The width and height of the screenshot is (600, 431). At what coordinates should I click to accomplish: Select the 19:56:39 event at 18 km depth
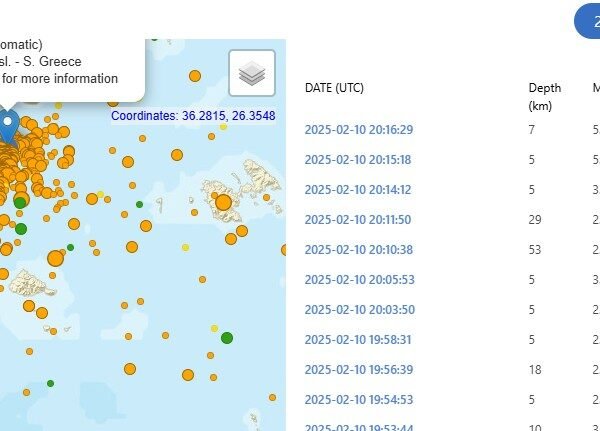(358, 369)
